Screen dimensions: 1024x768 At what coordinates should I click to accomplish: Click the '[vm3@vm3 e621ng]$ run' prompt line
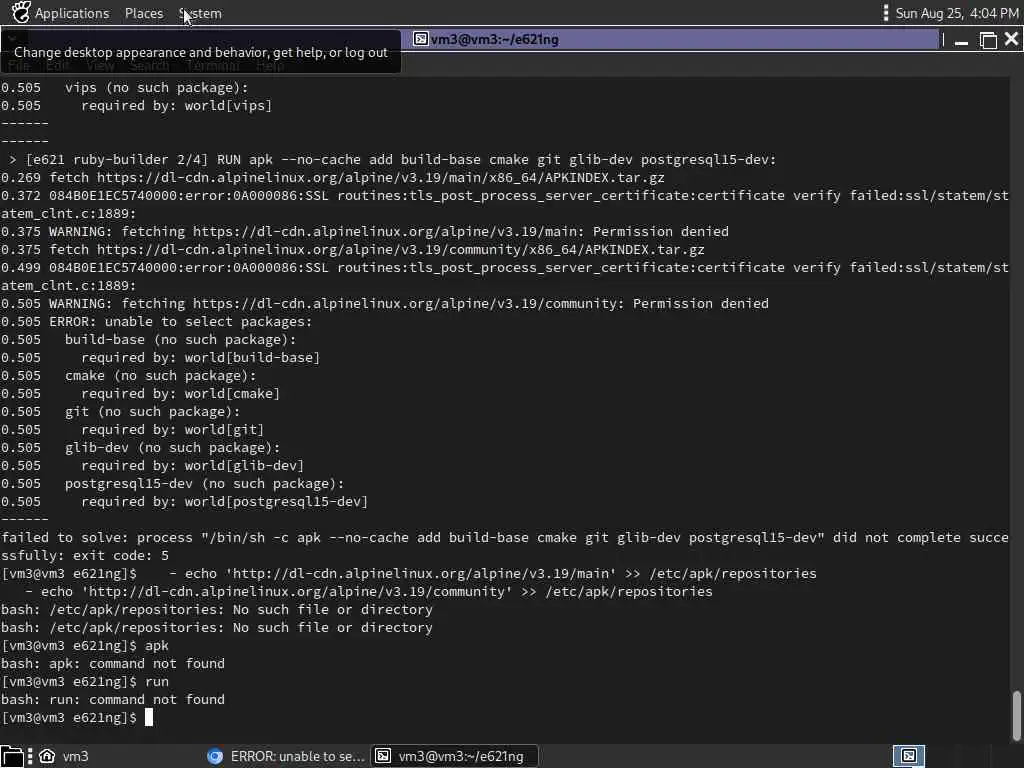[x=85, y=681]
